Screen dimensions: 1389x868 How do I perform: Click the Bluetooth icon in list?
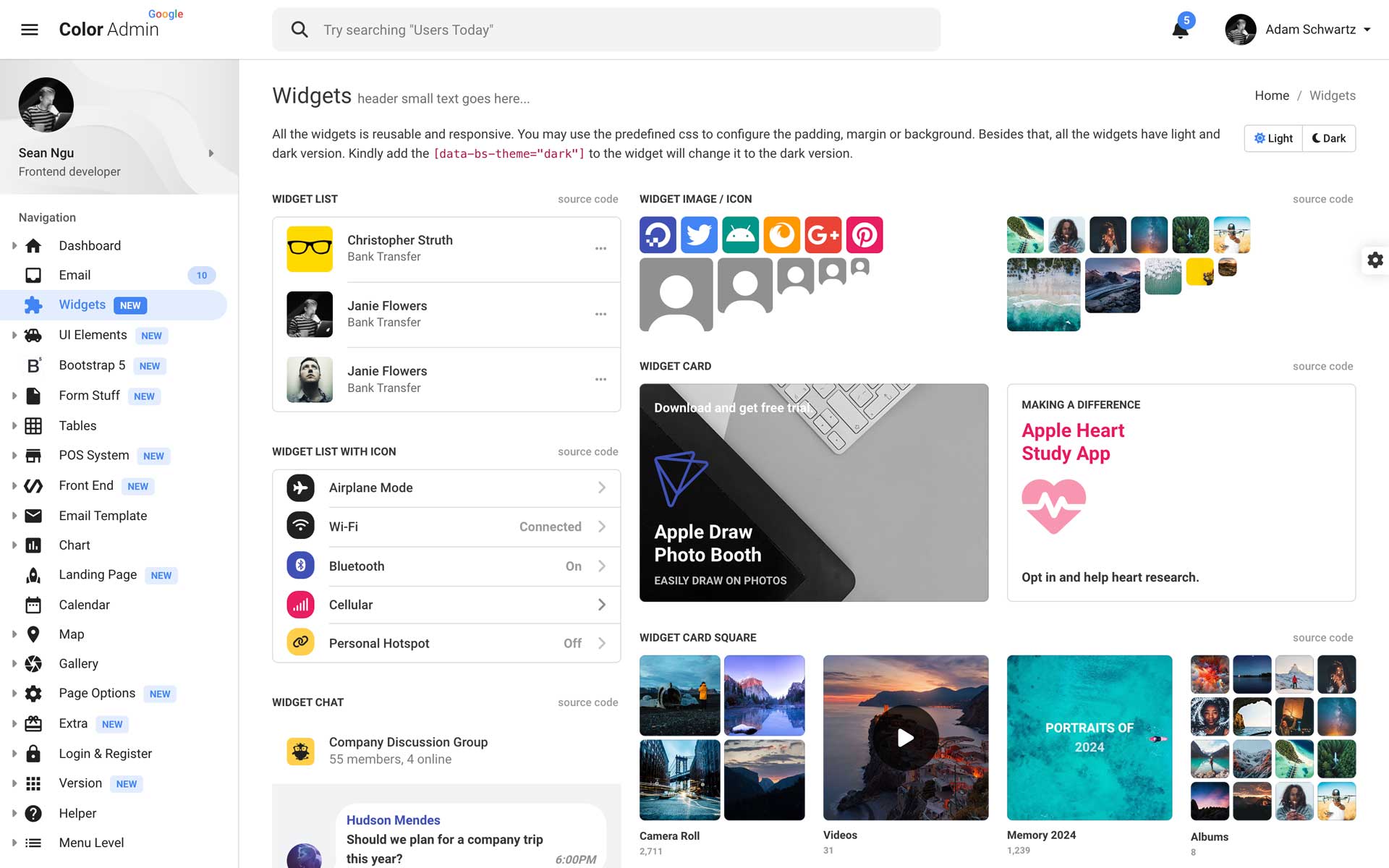click(x=300, y=566)
